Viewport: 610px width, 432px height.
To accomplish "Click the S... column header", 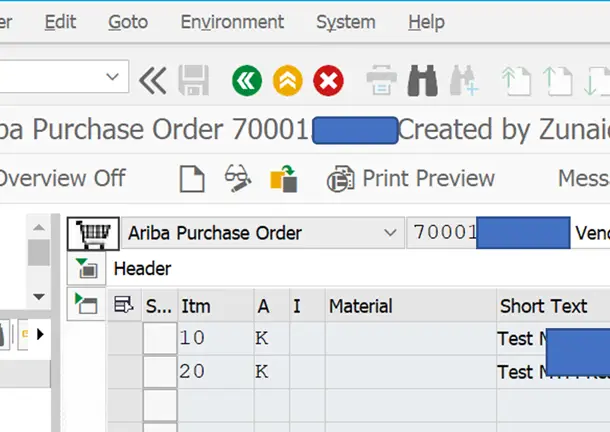I will pos(159,306).
